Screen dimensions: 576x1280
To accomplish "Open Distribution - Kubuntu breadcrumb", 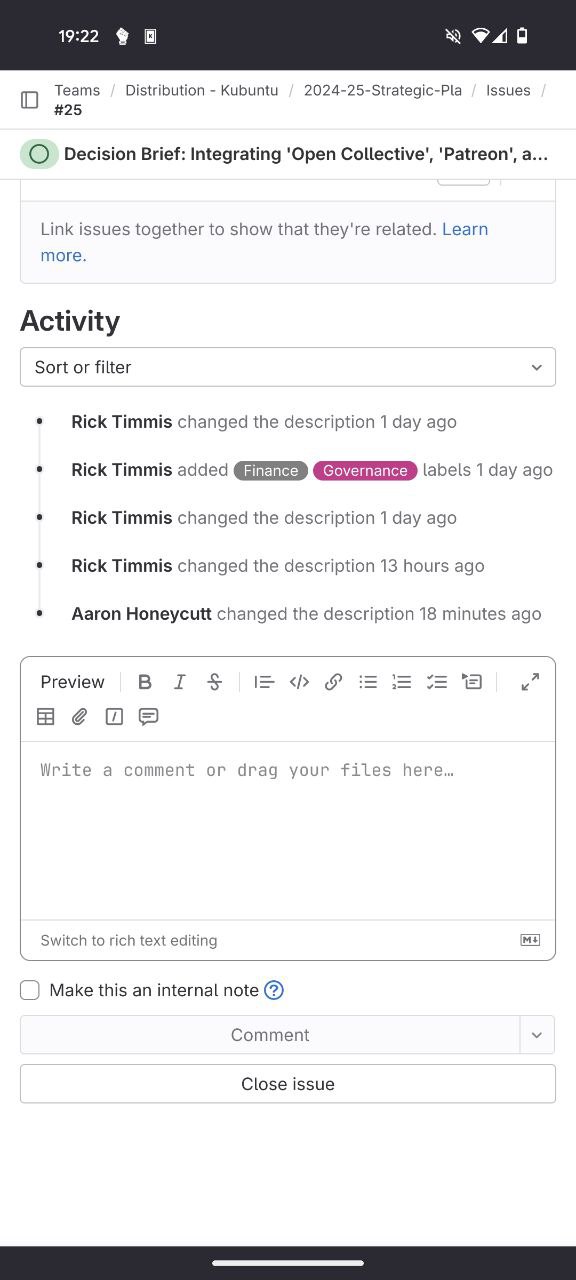I will pyautogui.click(x=202, y=90).
